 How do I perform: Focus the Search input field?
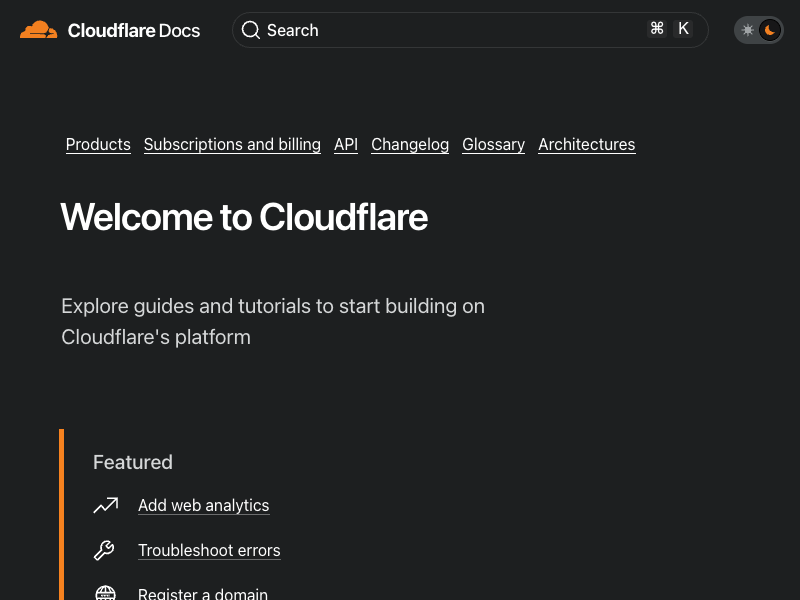(470, 30)
